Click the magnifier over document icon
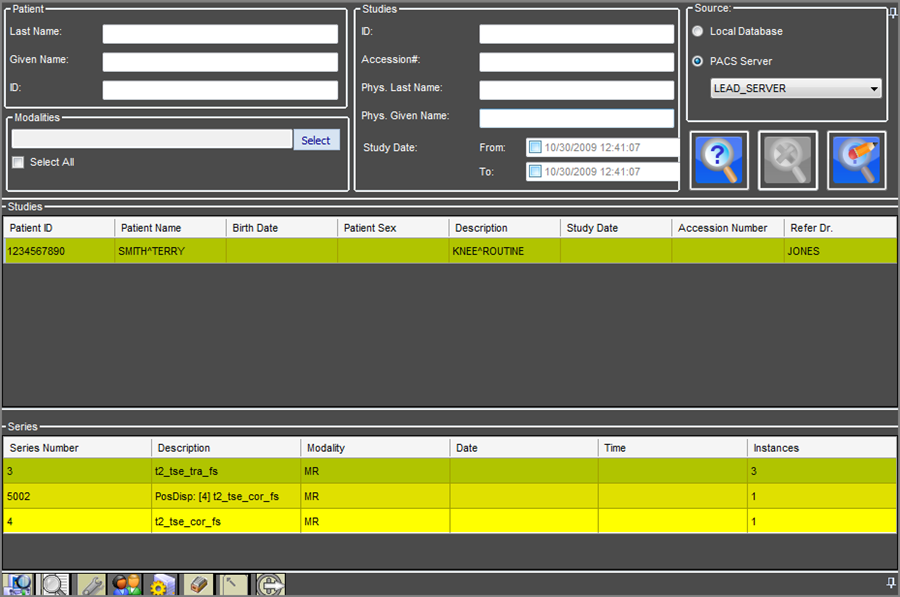 [x=54, y=585]
